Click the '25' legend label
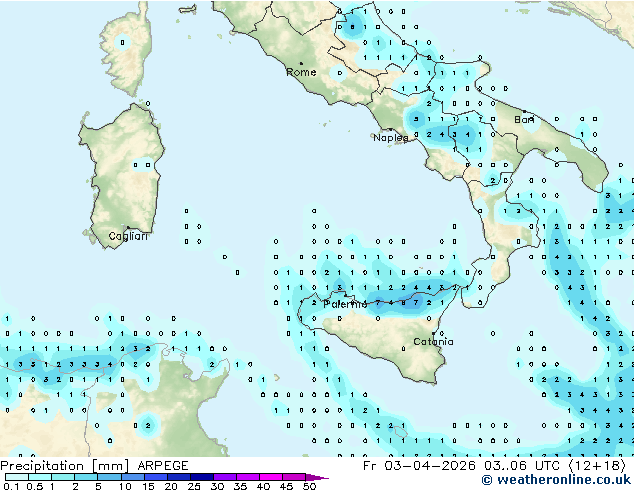 pyautogui.click(x=194, y=486)
